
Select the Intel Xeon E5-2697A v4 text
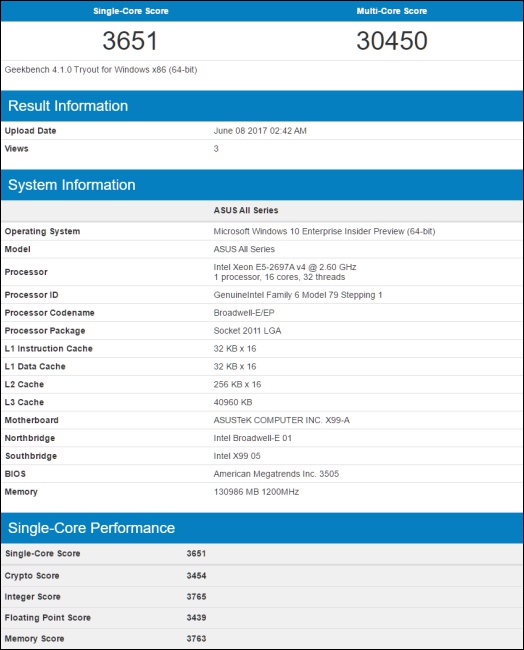point(285,267)
